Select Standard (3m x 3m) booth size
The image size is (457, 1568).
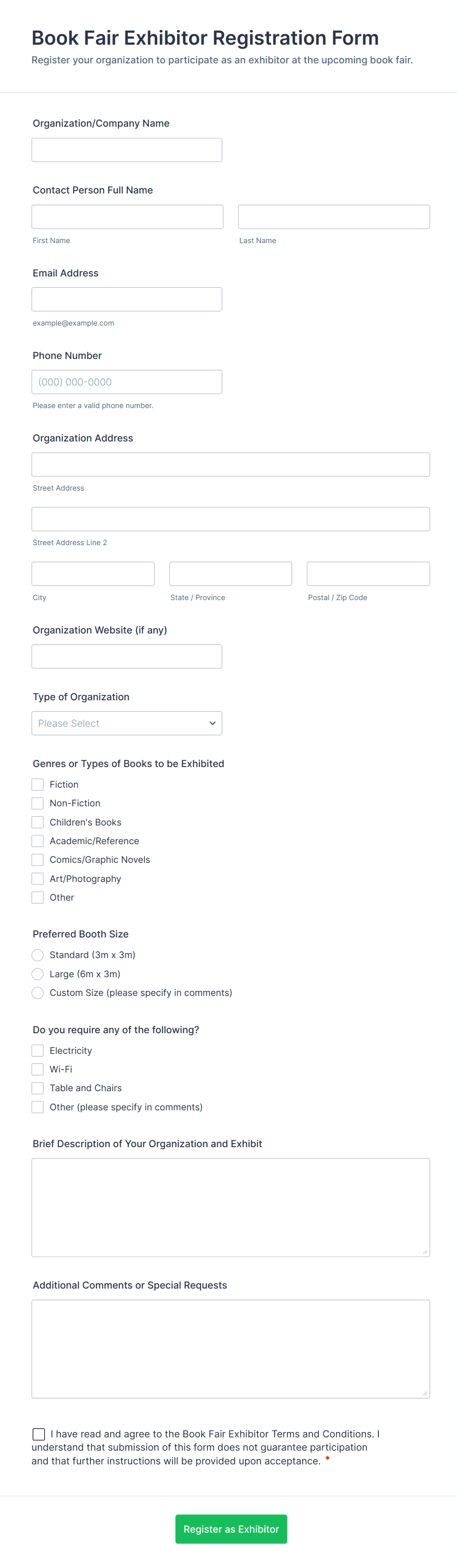point(38,955)
